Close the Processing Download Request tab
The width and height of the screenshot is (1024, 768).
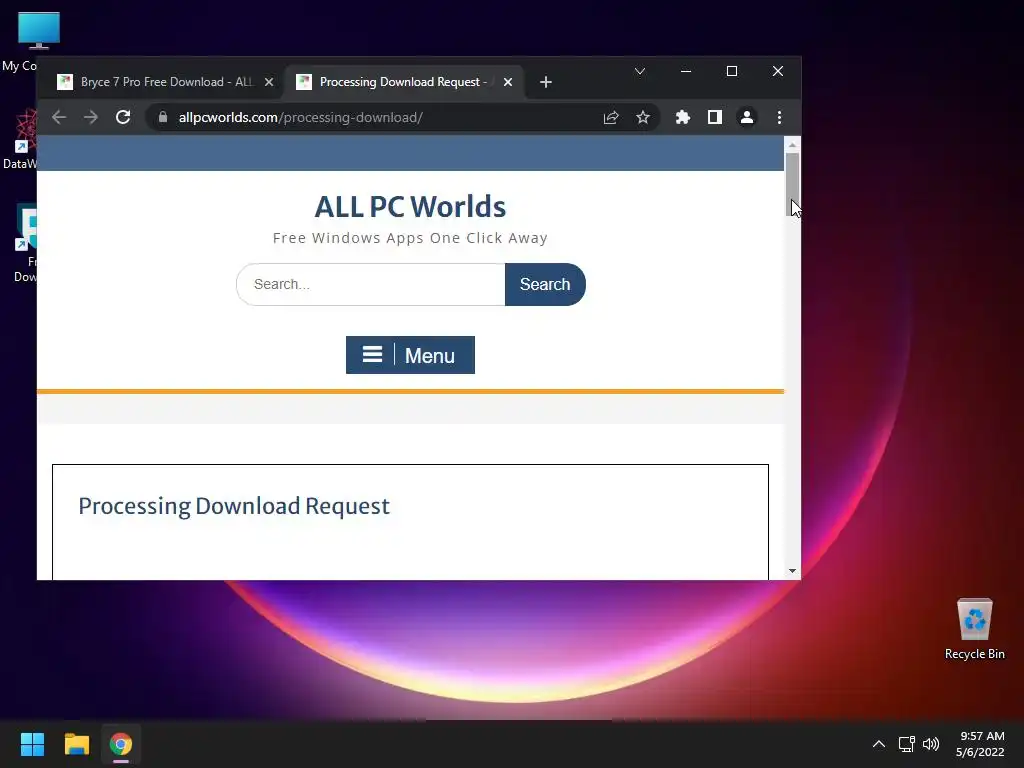508,82
